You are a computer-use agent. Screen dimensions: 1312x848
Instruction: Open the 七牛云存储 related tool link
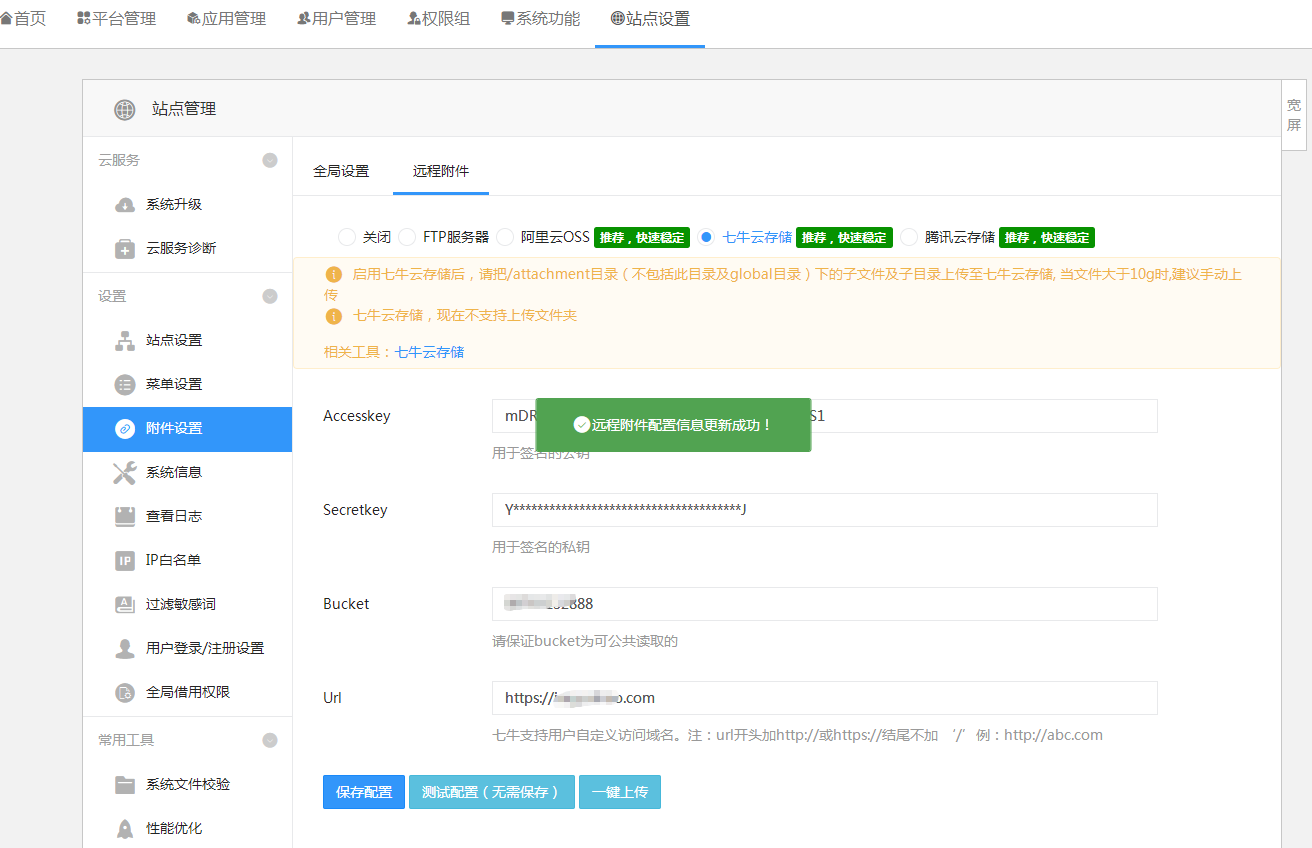[x=429, y=352]
